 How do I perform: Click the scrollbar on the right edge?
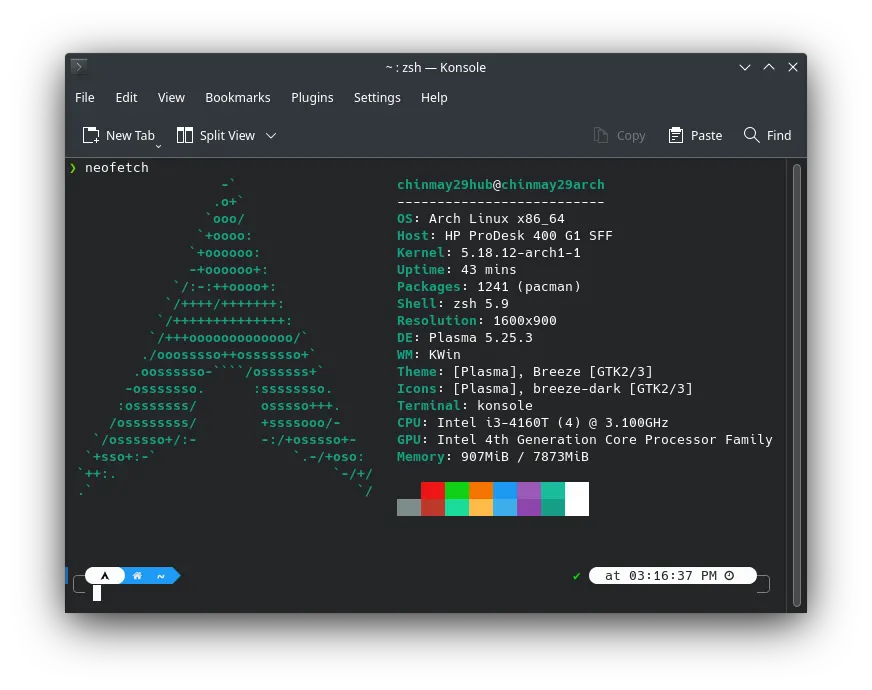tap(798, 380)
